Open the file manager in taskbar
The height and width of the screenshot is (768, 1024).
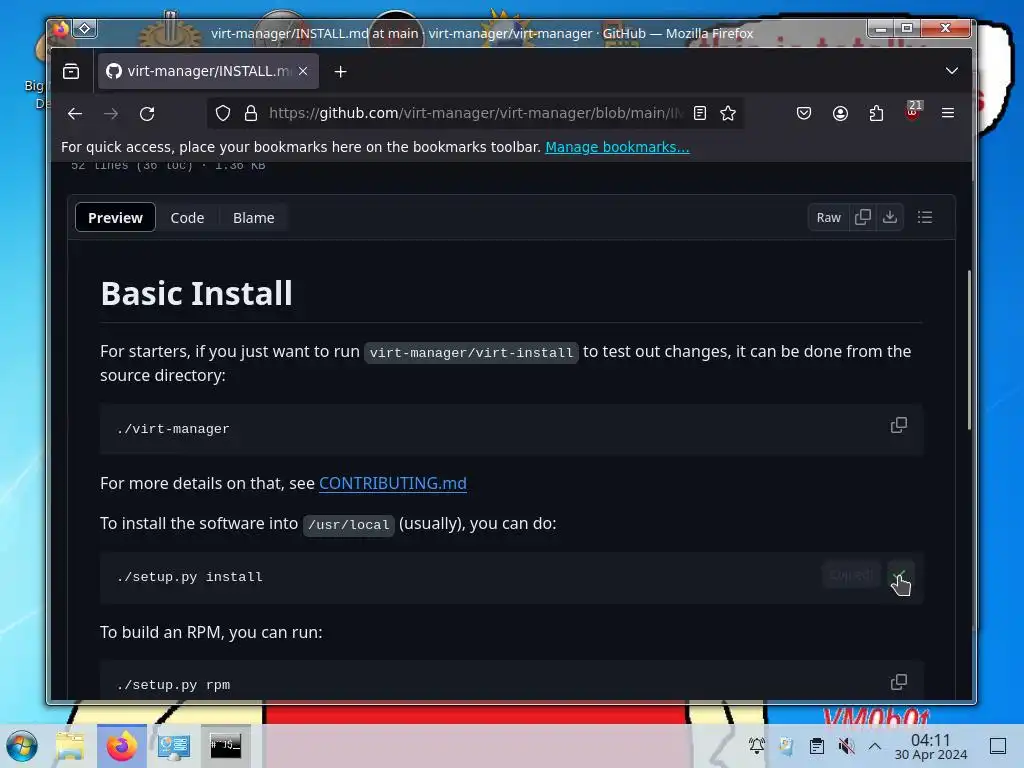click(x=70, y=746)
